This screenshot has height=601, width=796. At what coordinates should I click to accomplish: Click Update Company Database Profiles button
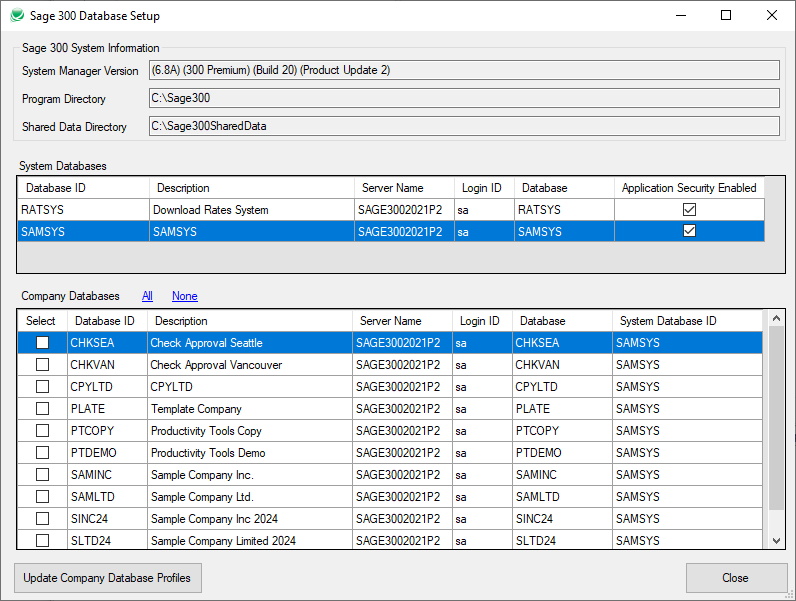click(x=108, y=578)
